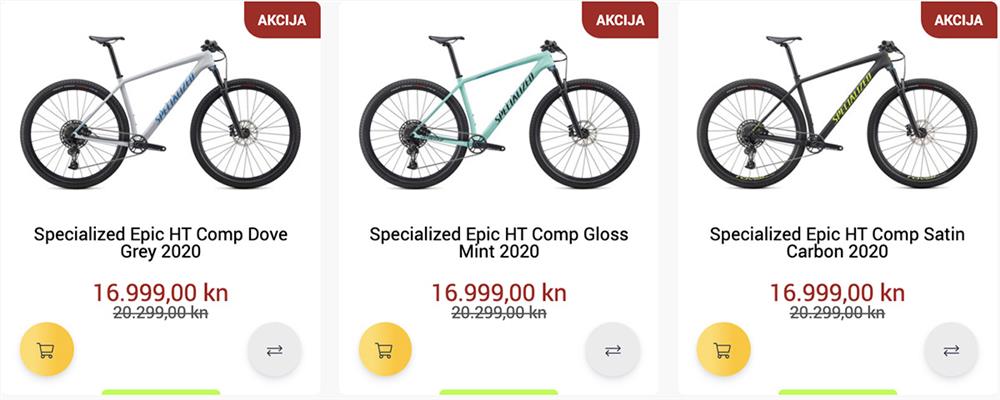The width and height of the screenshot is (1000, 400).
Task: Click AKCIJA badge on Gloss Mint bike
Action: click(621, 20)
